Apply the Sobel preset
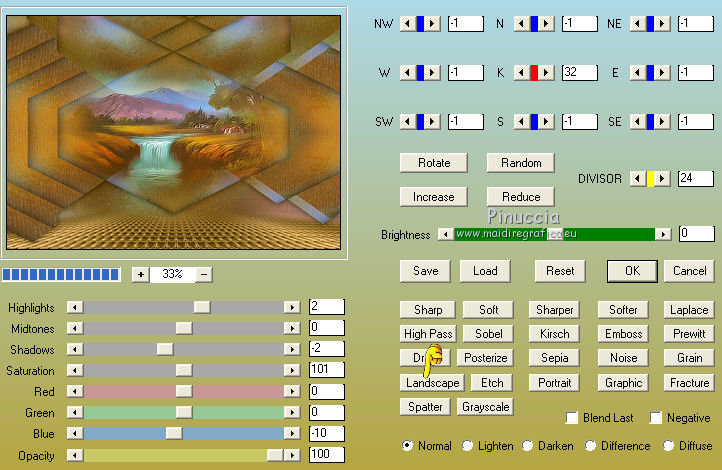The width and height of the screenshot is (722, 470). 488,334
